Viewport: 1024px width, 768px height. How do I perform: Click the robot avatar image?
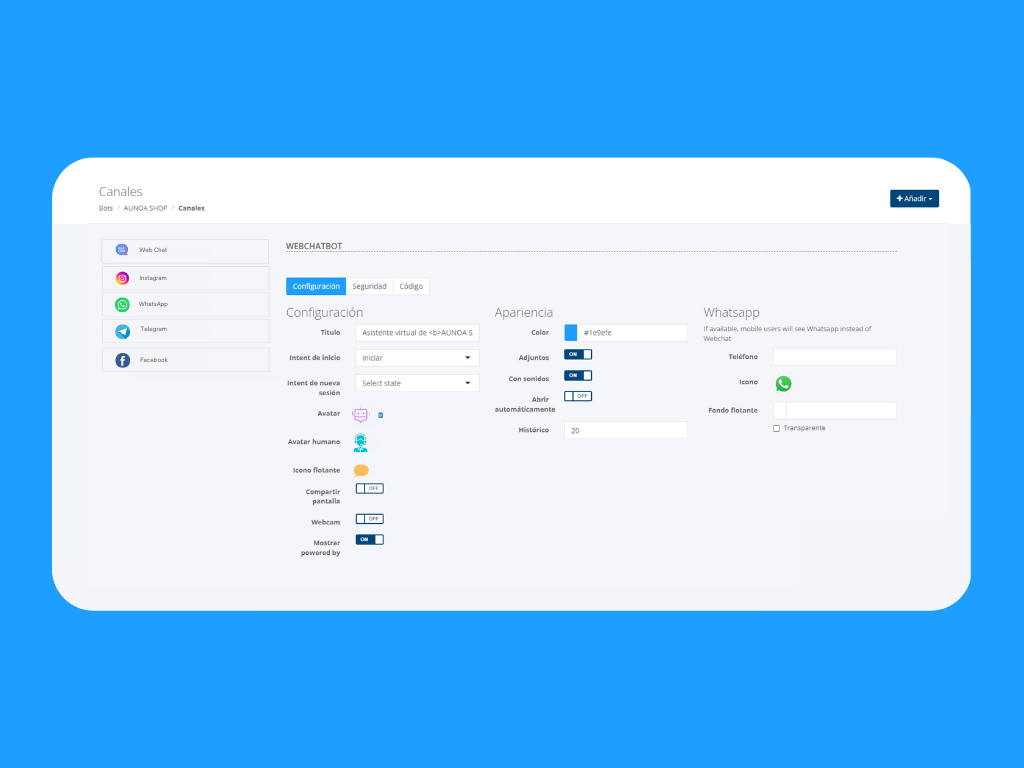coord(360,415)
